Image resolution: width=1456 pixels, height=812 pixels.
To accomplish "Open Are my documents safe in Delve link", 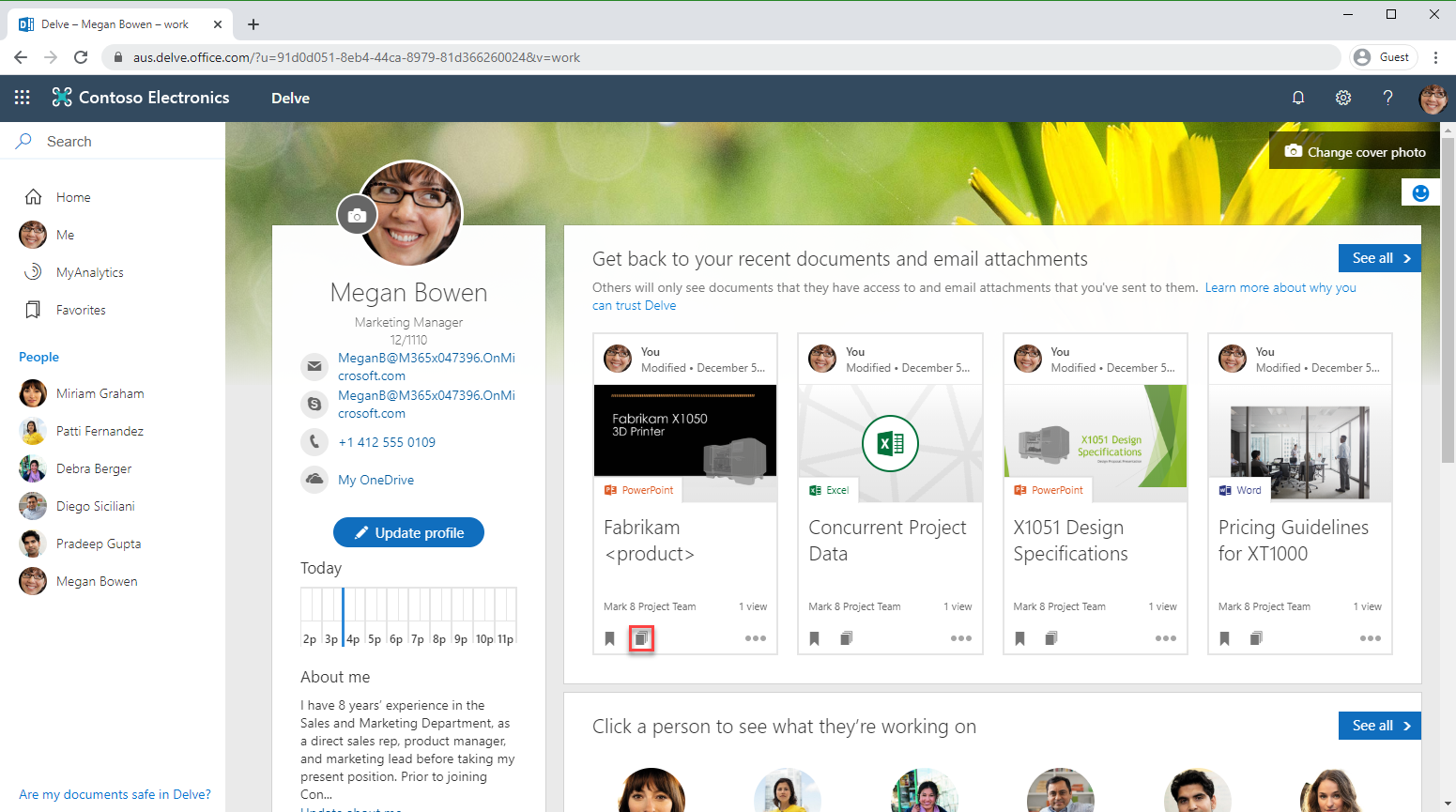I will (x=115, y=794).
